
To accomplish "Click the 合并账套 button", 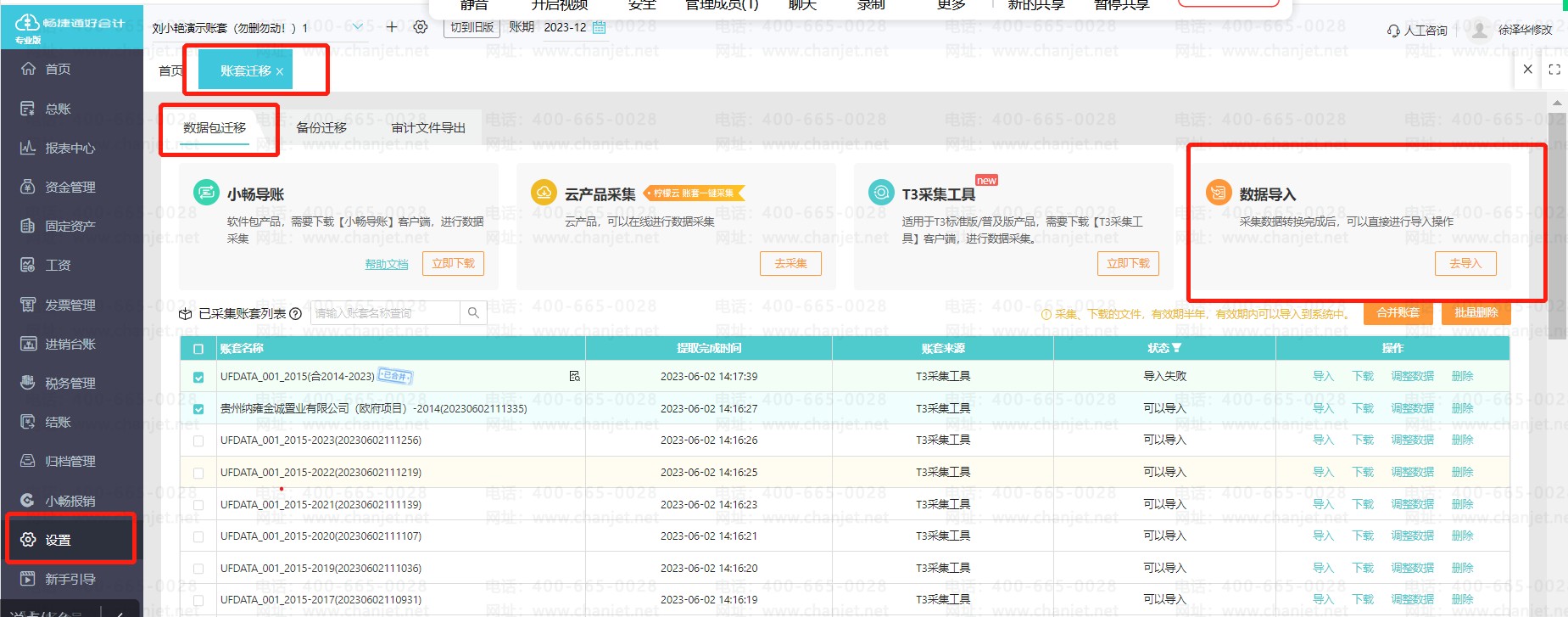I will coord(1398,313).
